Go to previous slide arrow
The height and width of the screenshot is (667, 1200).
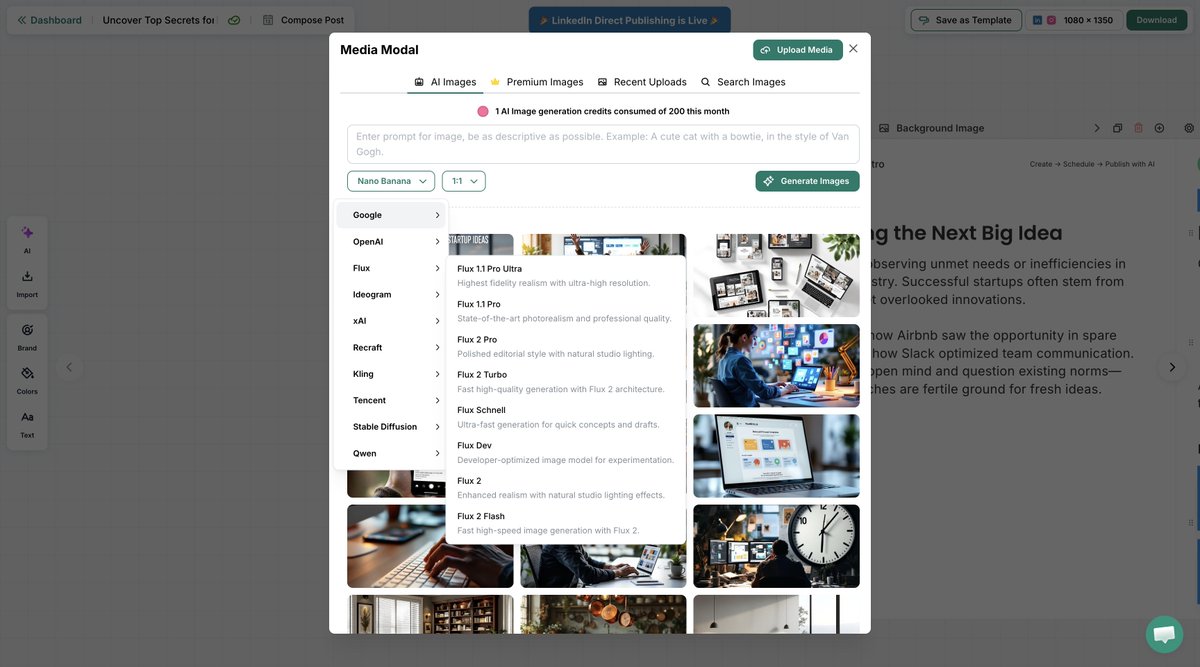[69, 367]
